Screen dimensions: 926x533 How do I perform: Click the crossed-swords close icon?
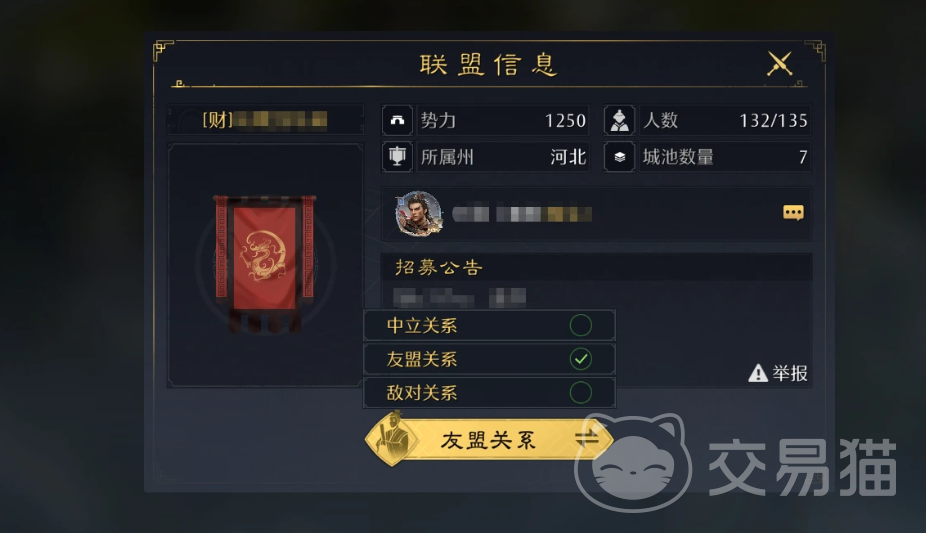click(779, 63)
